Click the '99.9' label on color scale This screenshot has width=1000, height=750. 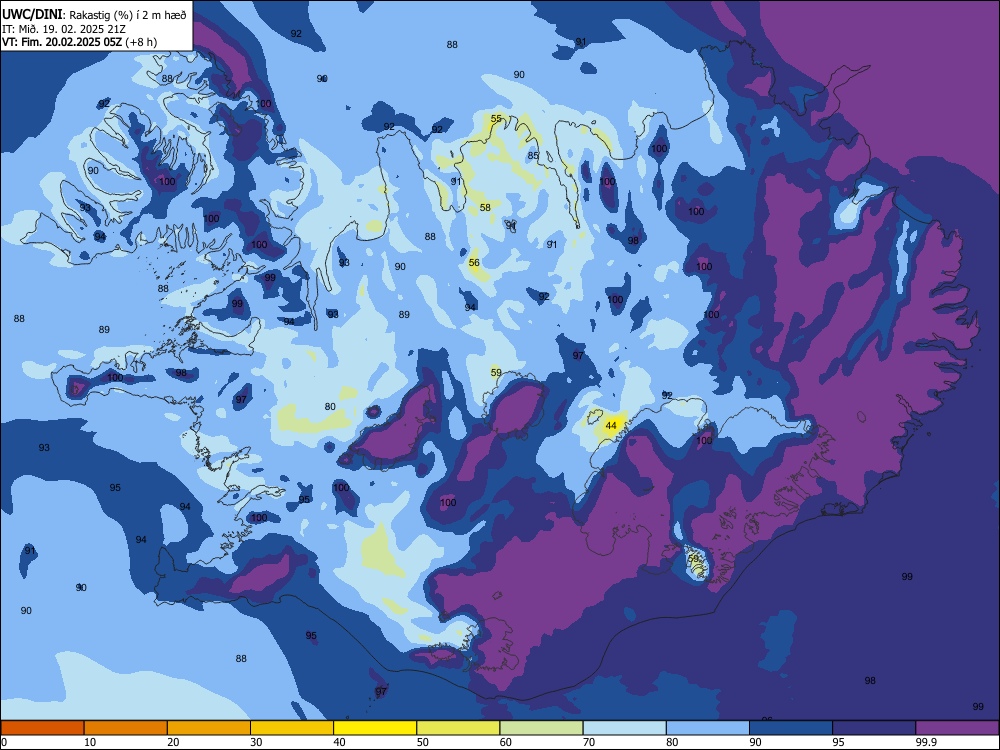[x=925, y=742]
